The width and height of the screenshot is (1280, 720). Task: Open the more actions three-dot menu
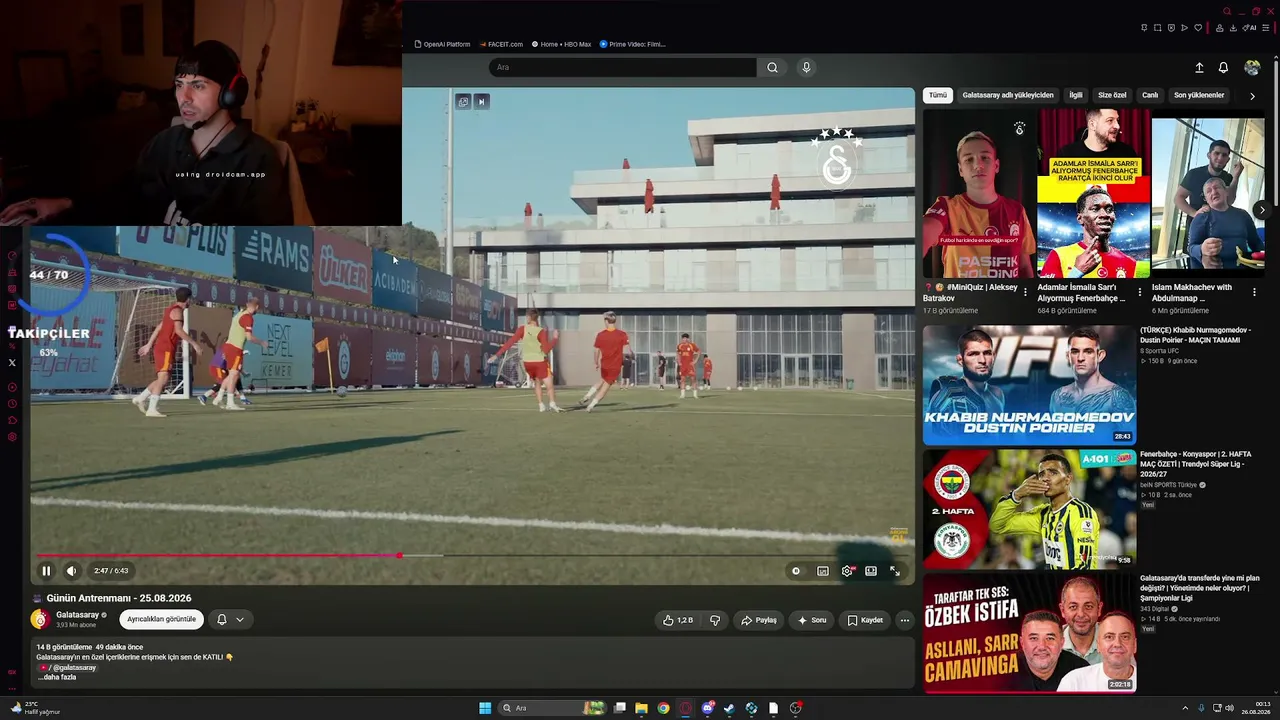click(905, 620)
